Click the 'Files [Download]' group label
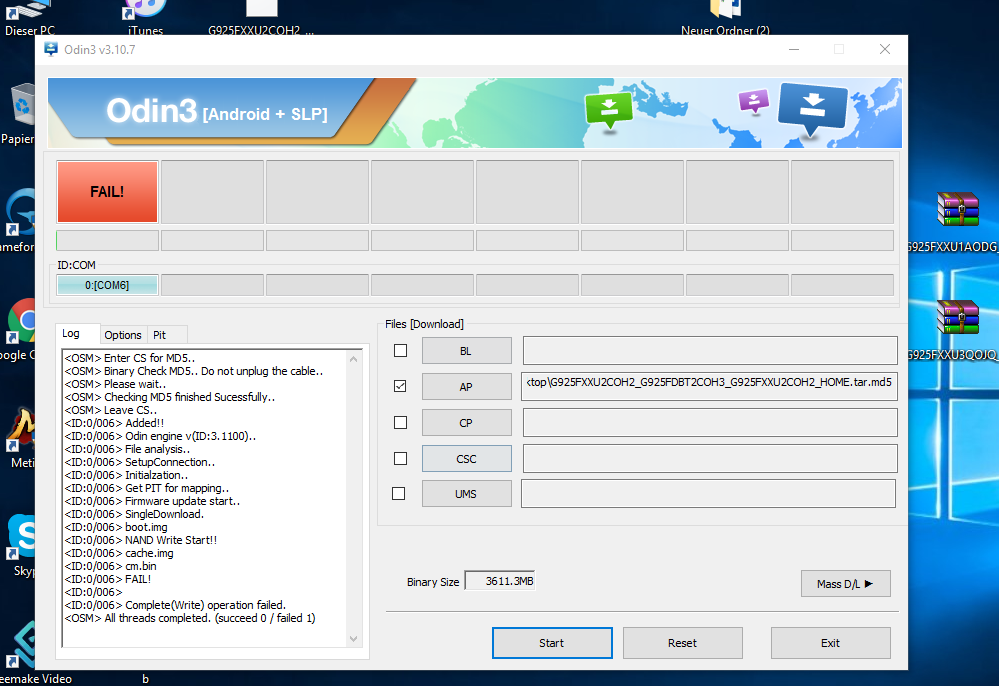Screen dimensions: 999x686 [x=424, y=324]
